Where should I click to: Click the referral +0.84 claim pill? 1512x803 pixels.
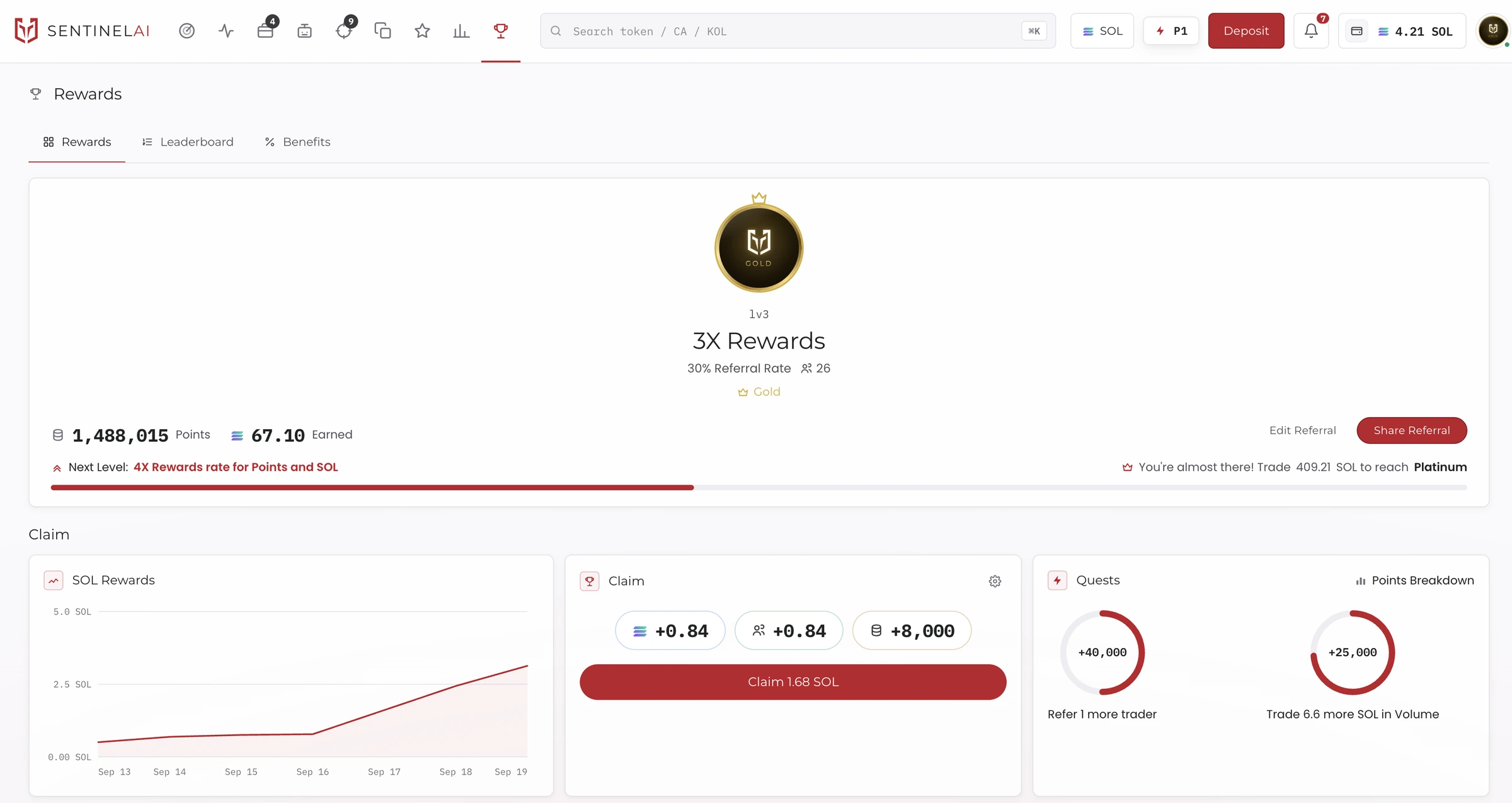[x=789, y=630]
